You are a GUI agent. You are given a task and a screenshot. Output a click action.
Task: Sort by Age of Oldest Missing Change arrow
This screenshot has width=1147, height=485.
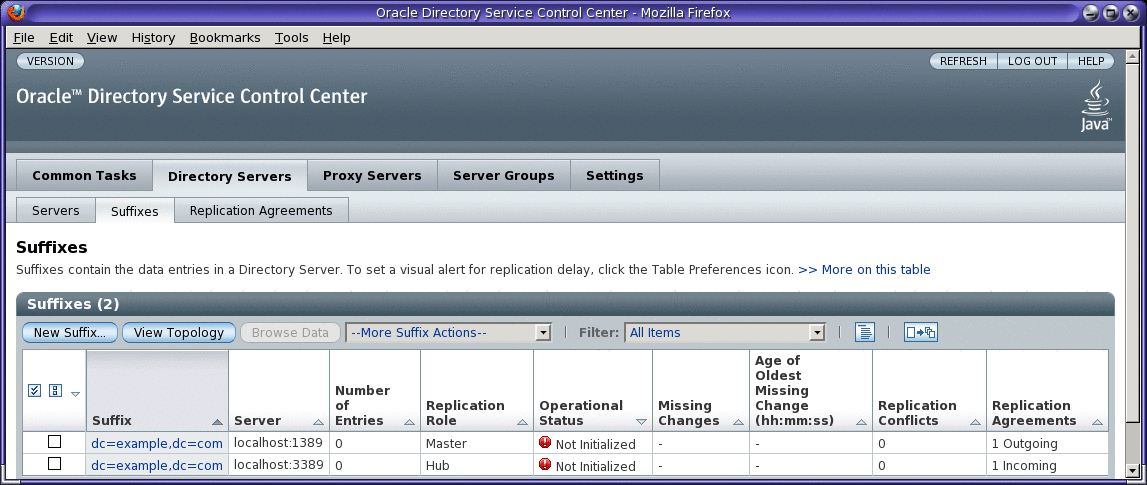(861, 422)
